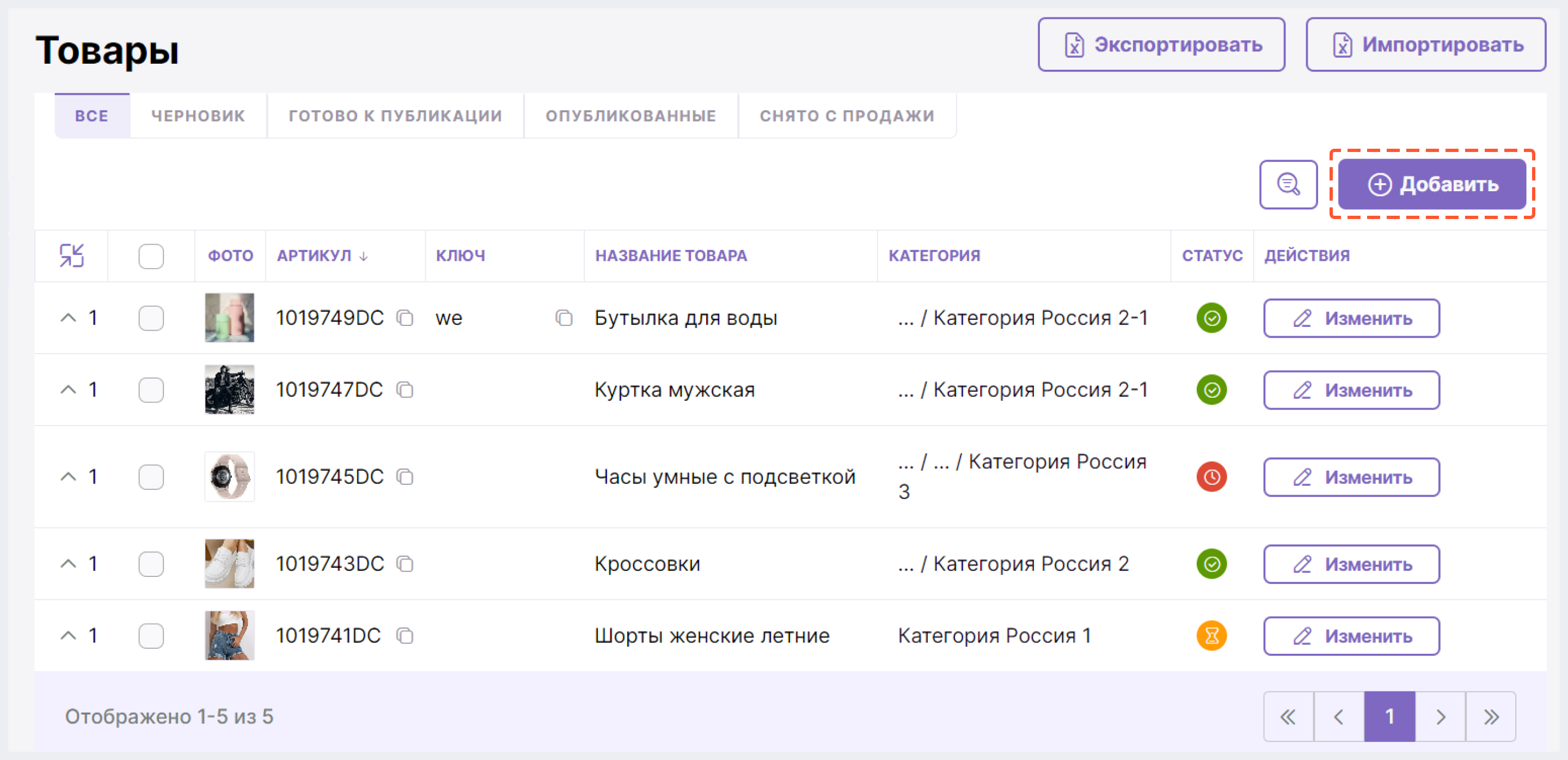Click the КАТЕГОРИЯ column header
The height and width of the screenshot is (760, 1568).
click(934, 256)
